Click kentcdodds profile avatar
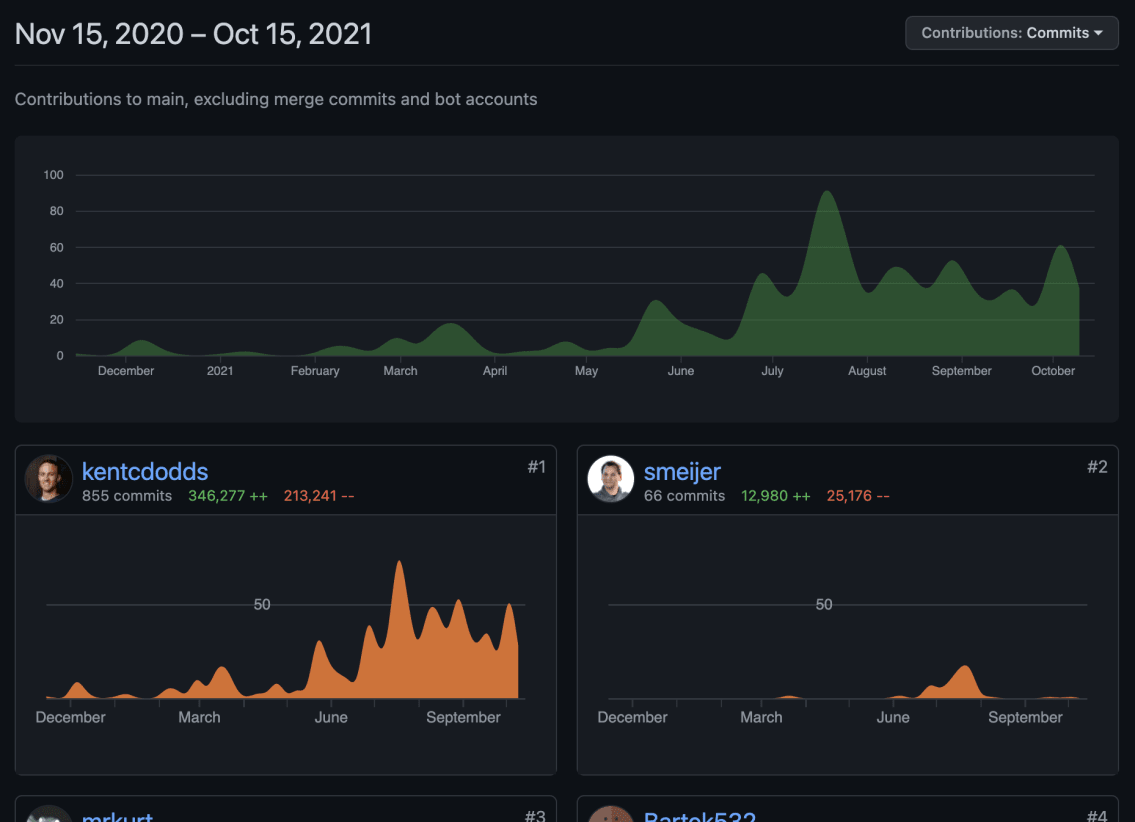This screenshot has width=1135, height=822. [48, 479]
